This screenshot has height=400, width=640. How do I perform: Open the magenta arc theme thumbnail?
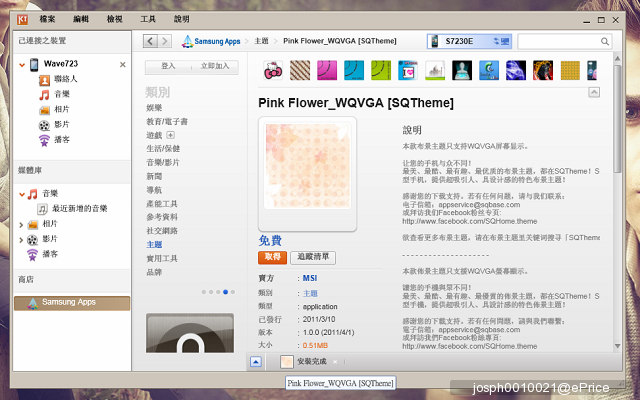(327, 70)
